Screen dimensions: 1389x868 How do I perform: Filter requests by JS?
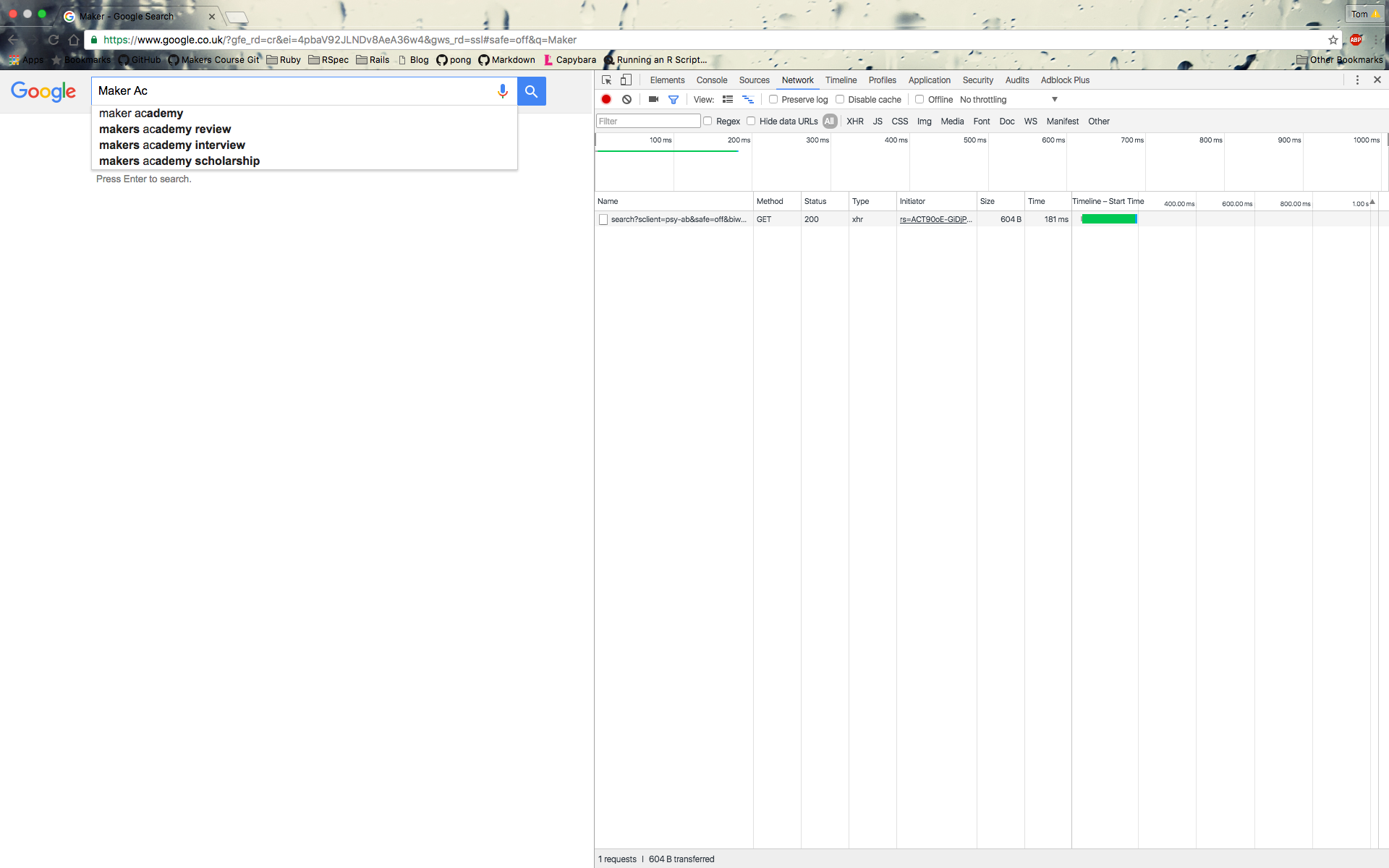point(878,122)
